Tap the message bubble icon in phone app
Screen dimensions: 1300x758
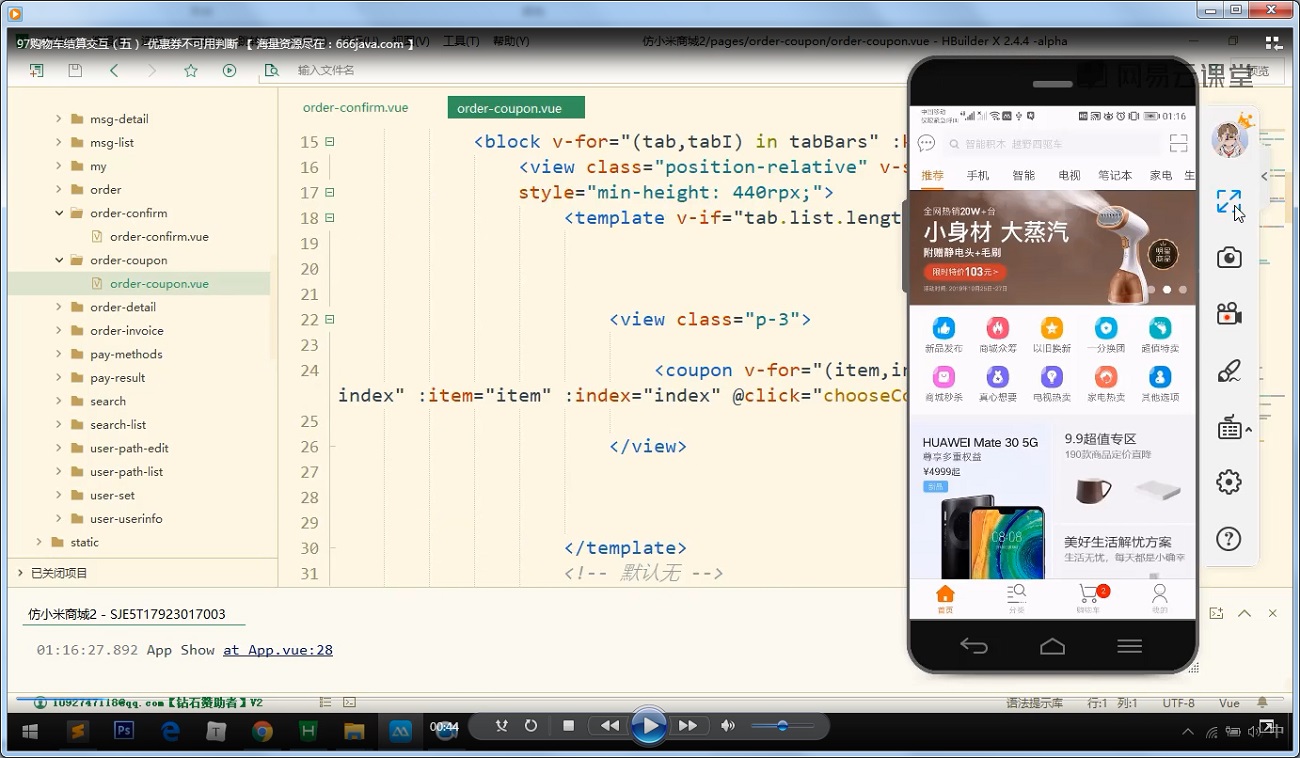926,144
